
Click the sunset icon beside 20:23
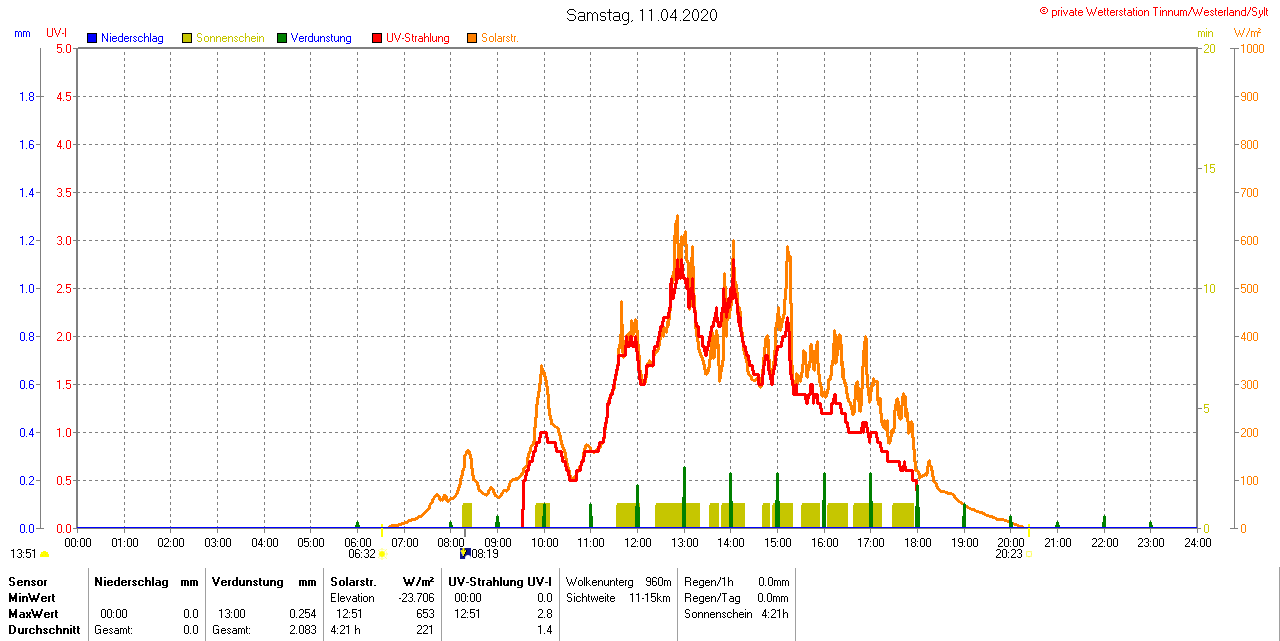pos(1028,554)
